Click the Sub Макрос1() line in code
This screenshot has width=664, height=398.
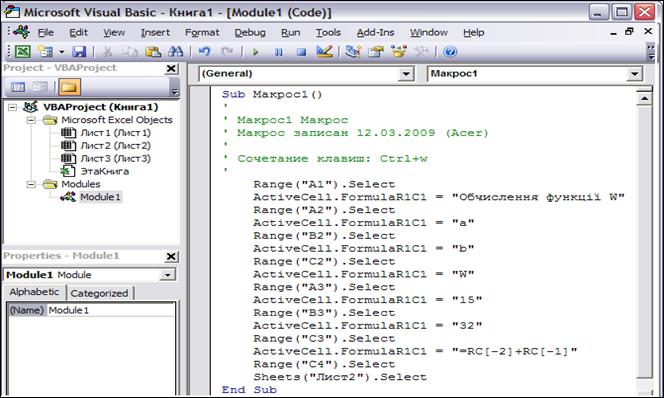tap(272, 94)
